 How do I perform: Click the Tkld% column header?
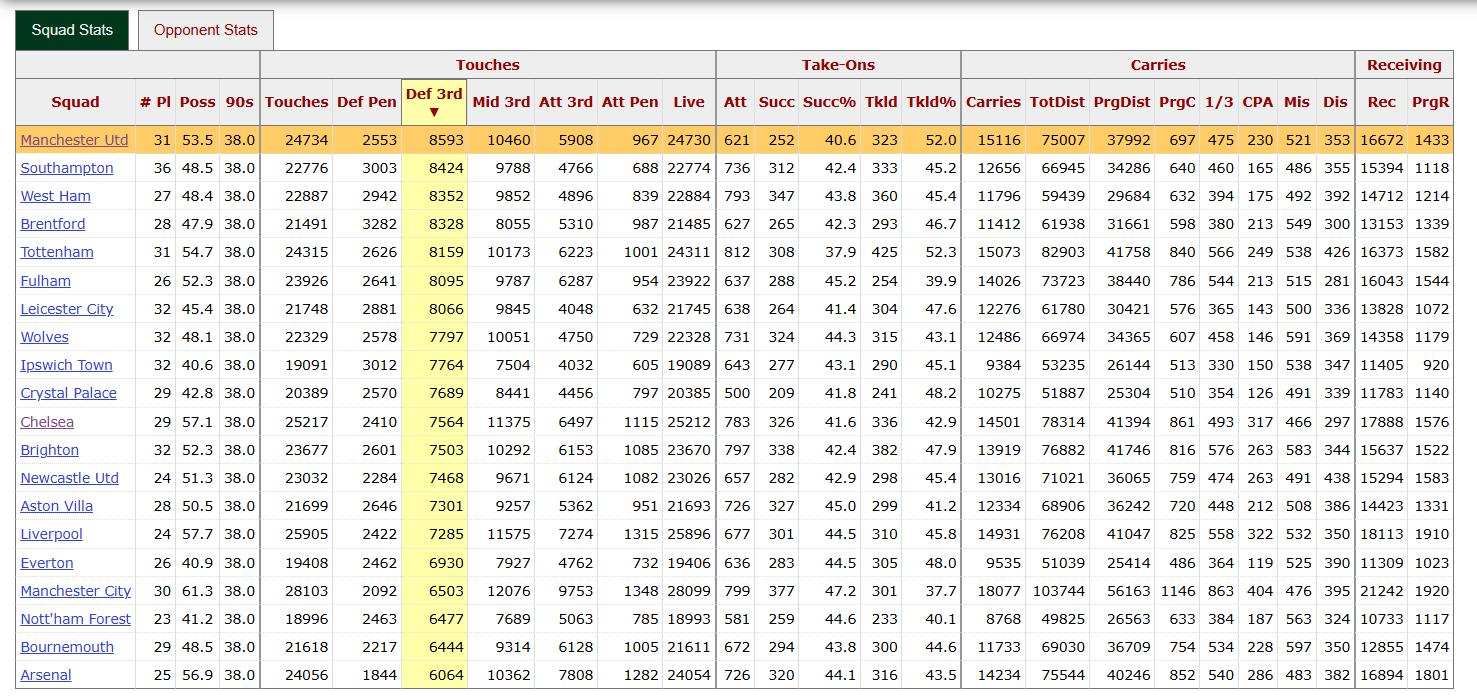coord(931,102)
